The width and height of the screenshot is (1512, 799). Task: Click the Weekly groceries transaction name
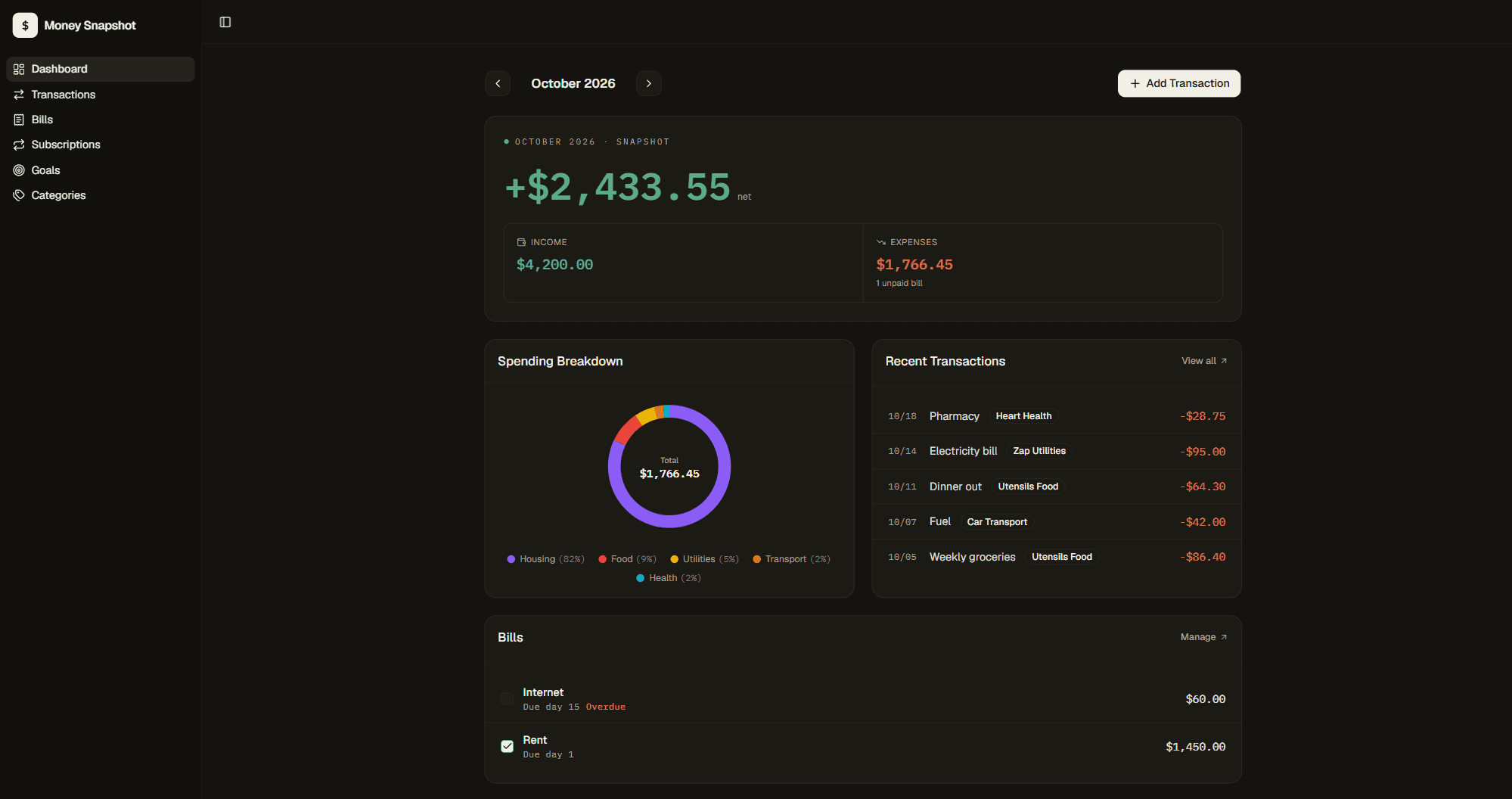[972, 557]
